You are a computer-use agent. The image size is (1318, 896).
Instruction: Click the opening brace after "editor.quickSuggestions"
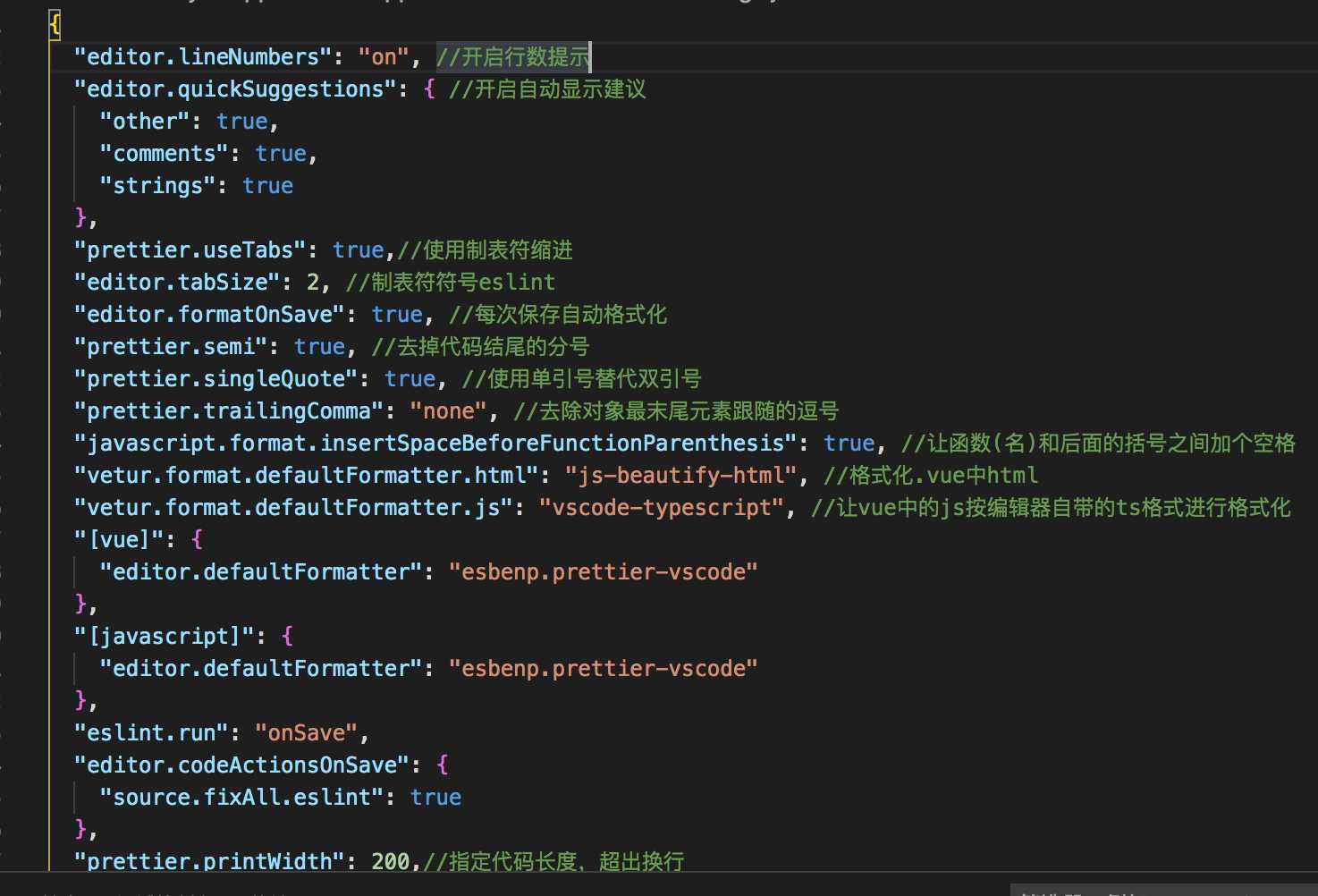[429, 89]
